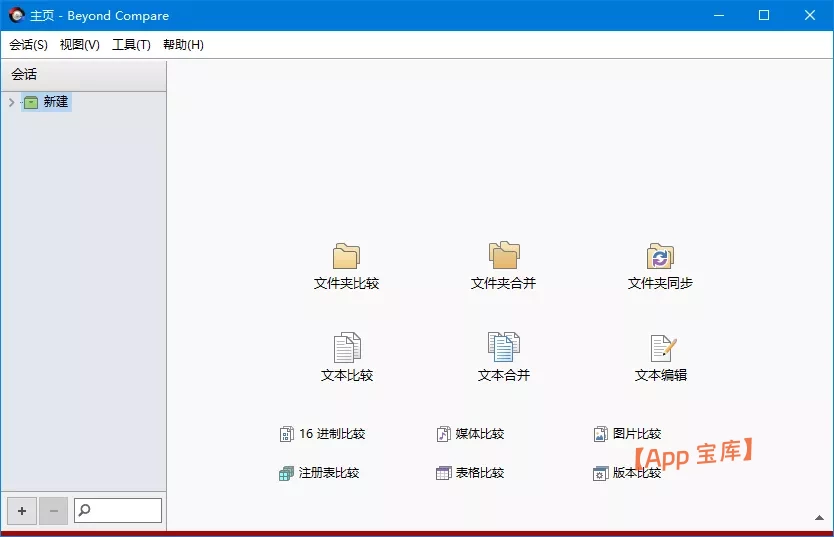
Task: Open 版本比较 version compare
Action: [x=627, y=473]
